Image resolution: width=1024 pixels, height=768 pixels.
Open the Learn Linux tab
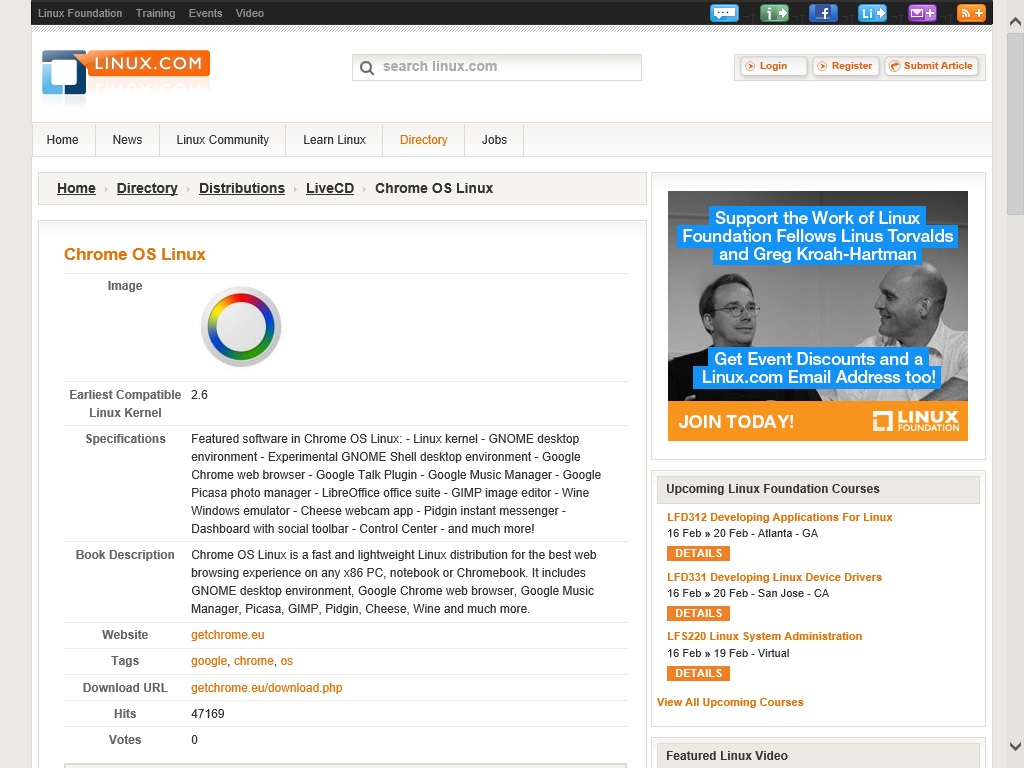coord(334,140)
